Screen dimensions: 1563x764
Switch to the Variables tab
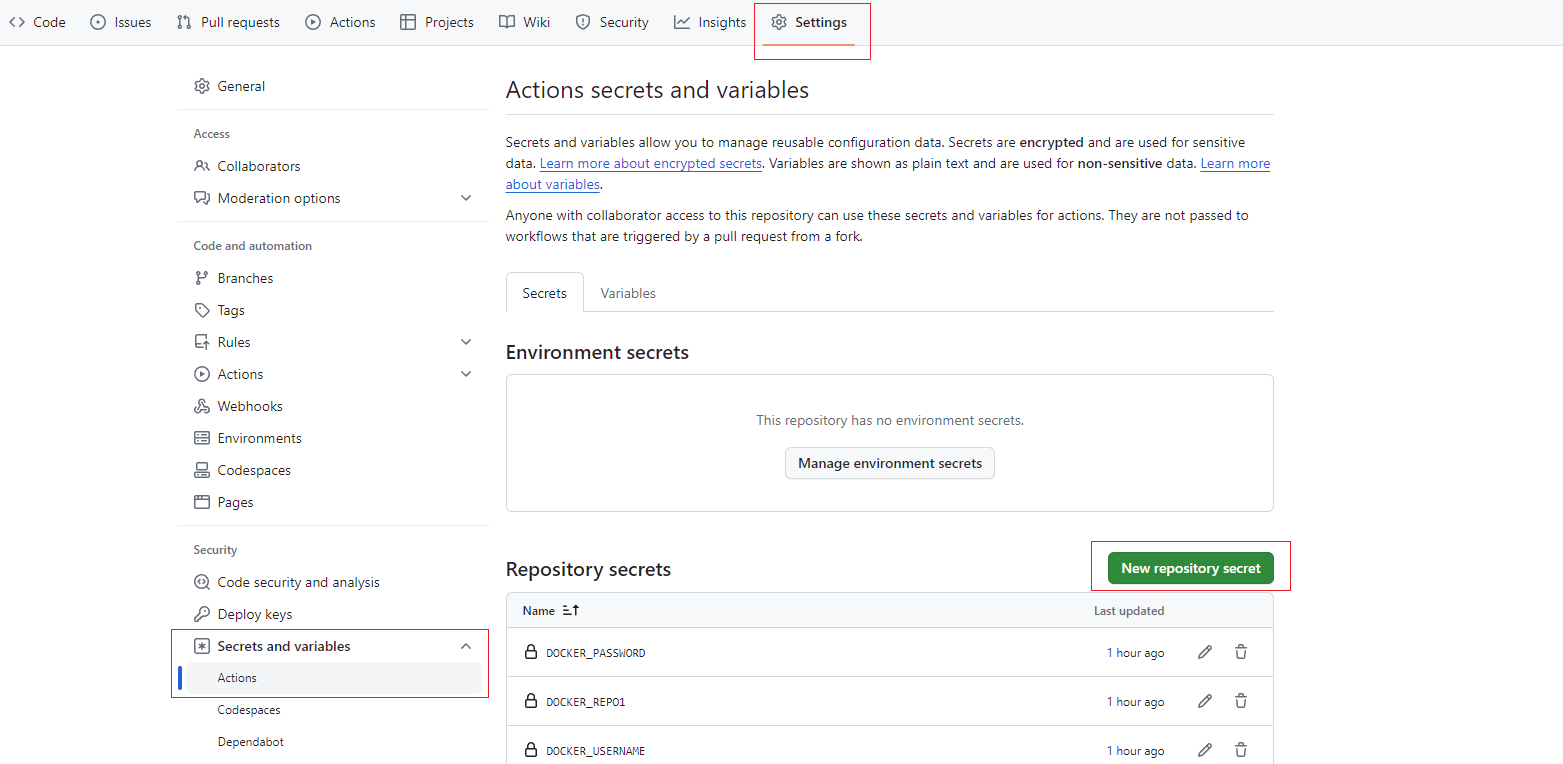pos(628,293)
